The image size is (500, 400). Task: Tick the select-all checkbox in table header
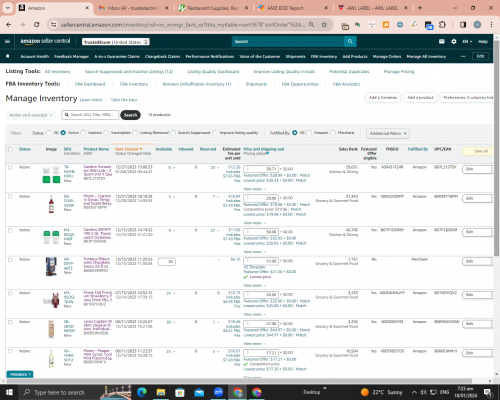[x=10, y=149]
